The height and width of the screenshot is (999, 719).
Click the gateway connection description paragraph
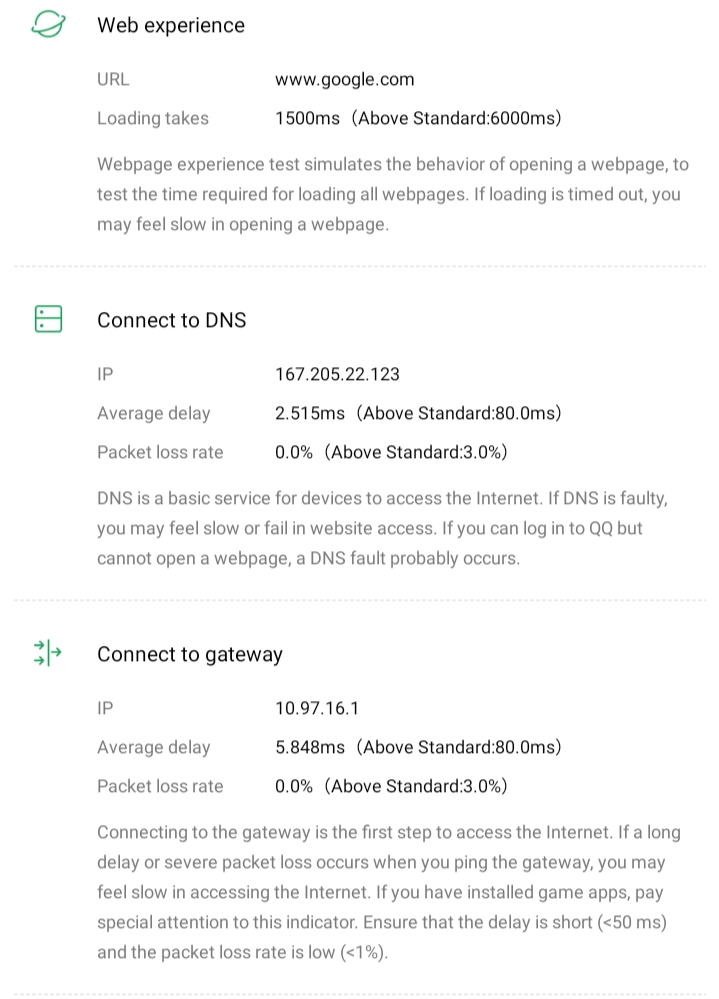[x=382, y=892]
